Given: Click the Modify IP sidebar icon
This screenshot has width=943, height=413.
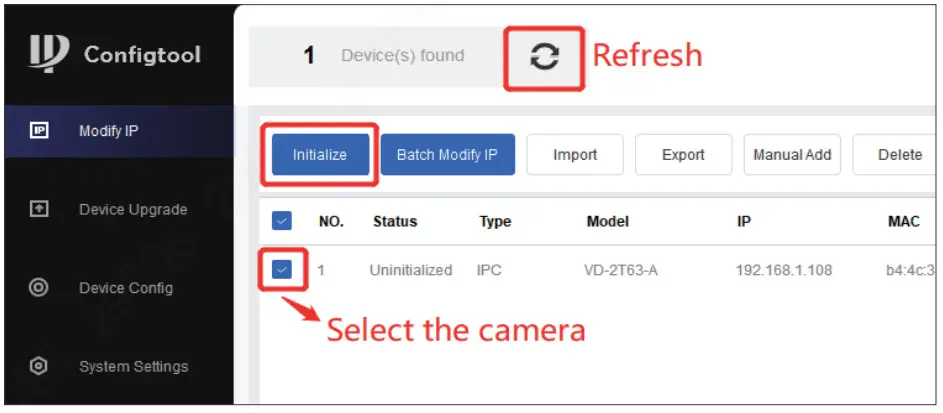Looking at the screenshot, I should point(40,131).
